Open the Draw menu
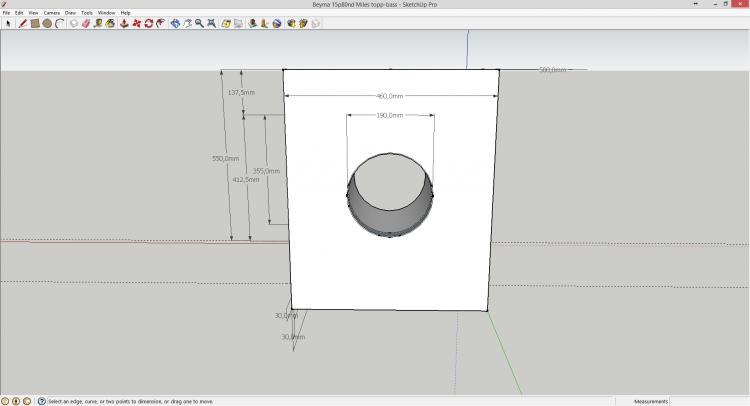This screenshot has height=406, width=750. coord(70,12)
